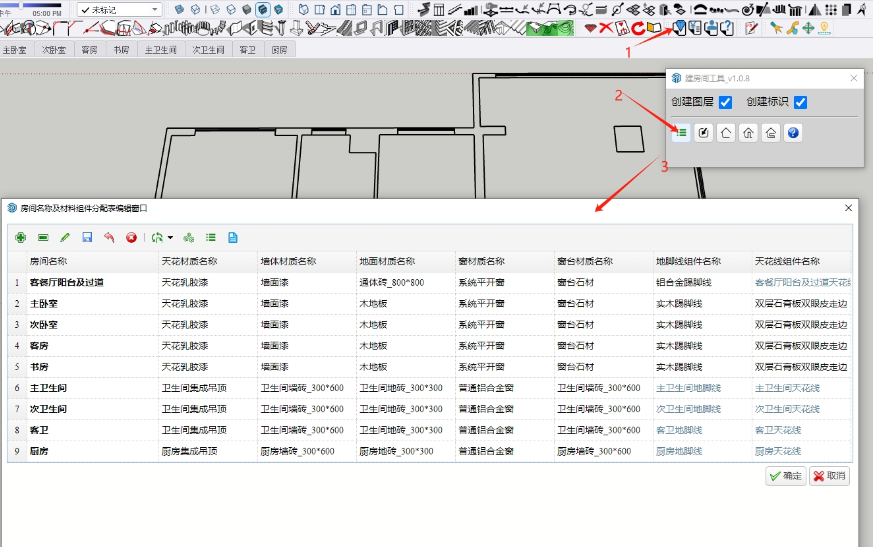Image resolution: width=873 pixels, height=547 pixels.
Task: Click the red circle delete icon
Action: (131, 238)
